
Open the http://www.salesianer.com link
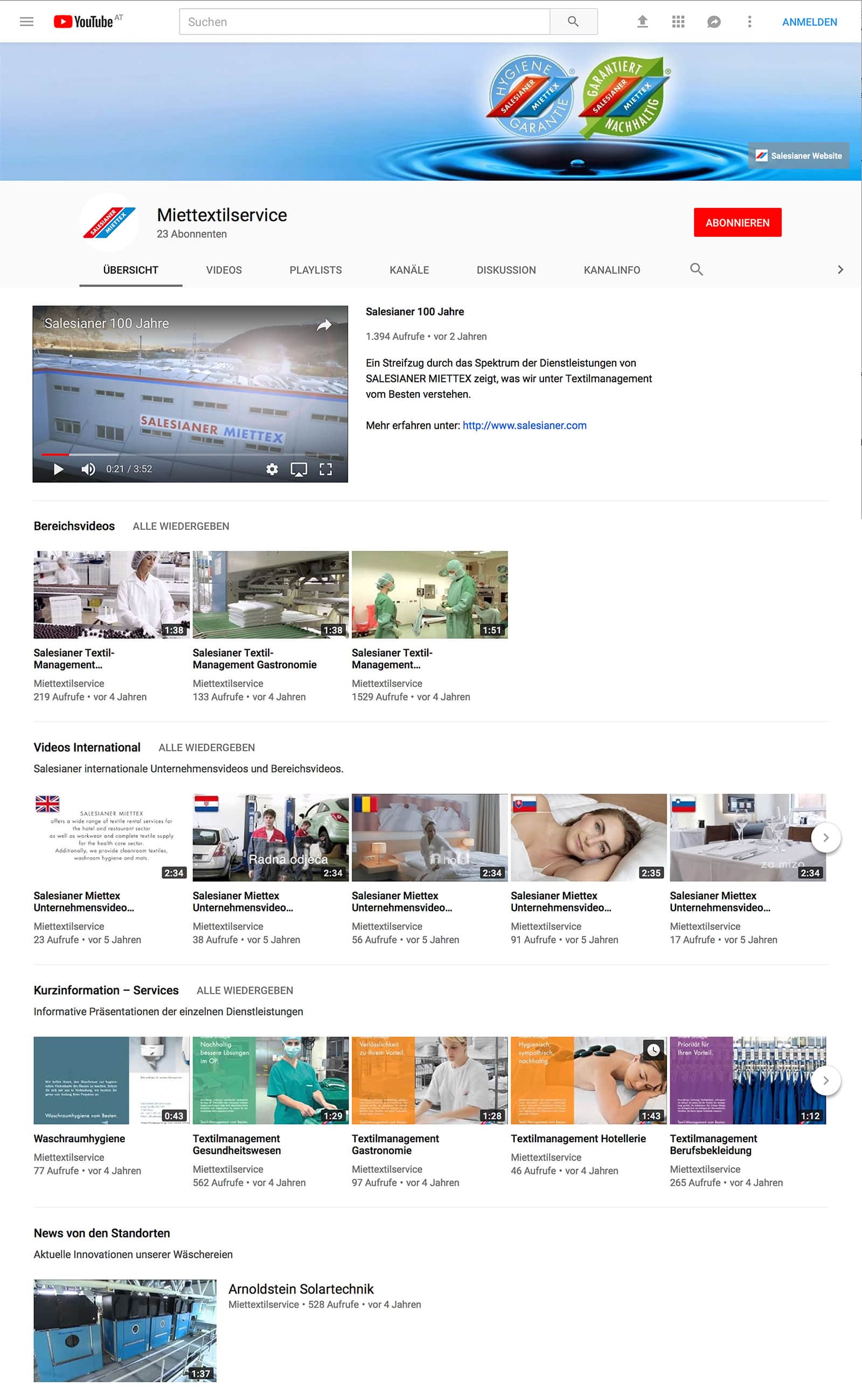click(x=525, y=425)
